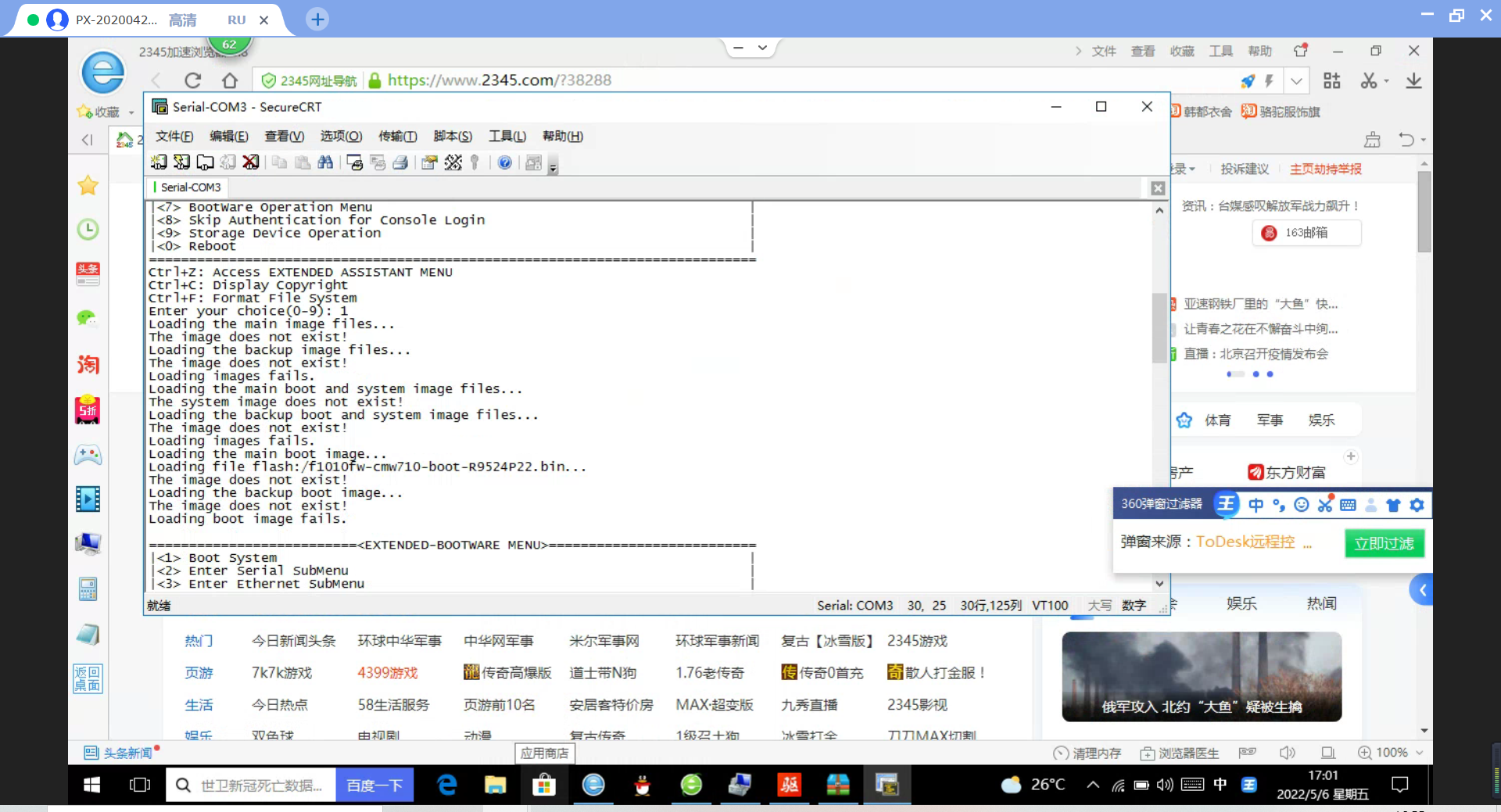Show hidden system tray icons chevron
The height and width of the screenshot is (812, 1501).
1093,785
